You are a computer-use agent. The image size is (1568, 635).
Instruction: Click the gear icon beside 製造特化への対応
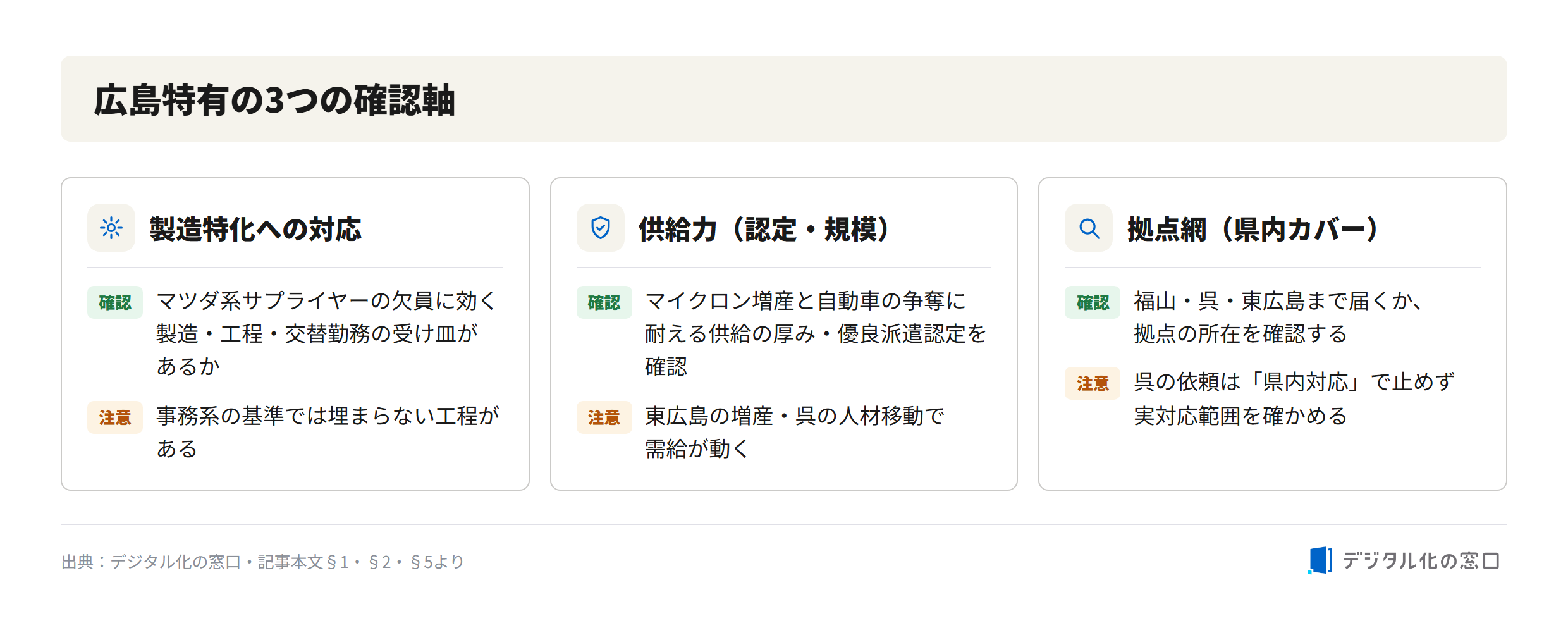pyautogui.click(x=111, y=228)
